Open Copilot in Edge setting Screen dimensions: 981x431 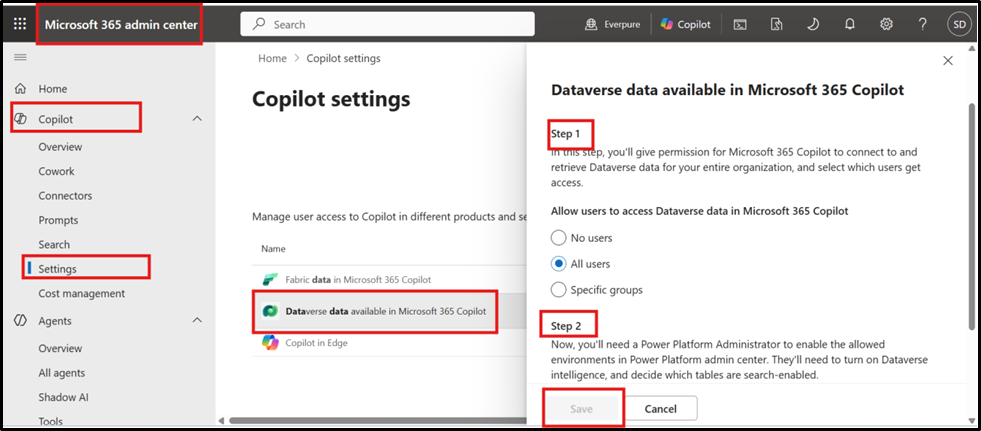(x=317, y=342)
